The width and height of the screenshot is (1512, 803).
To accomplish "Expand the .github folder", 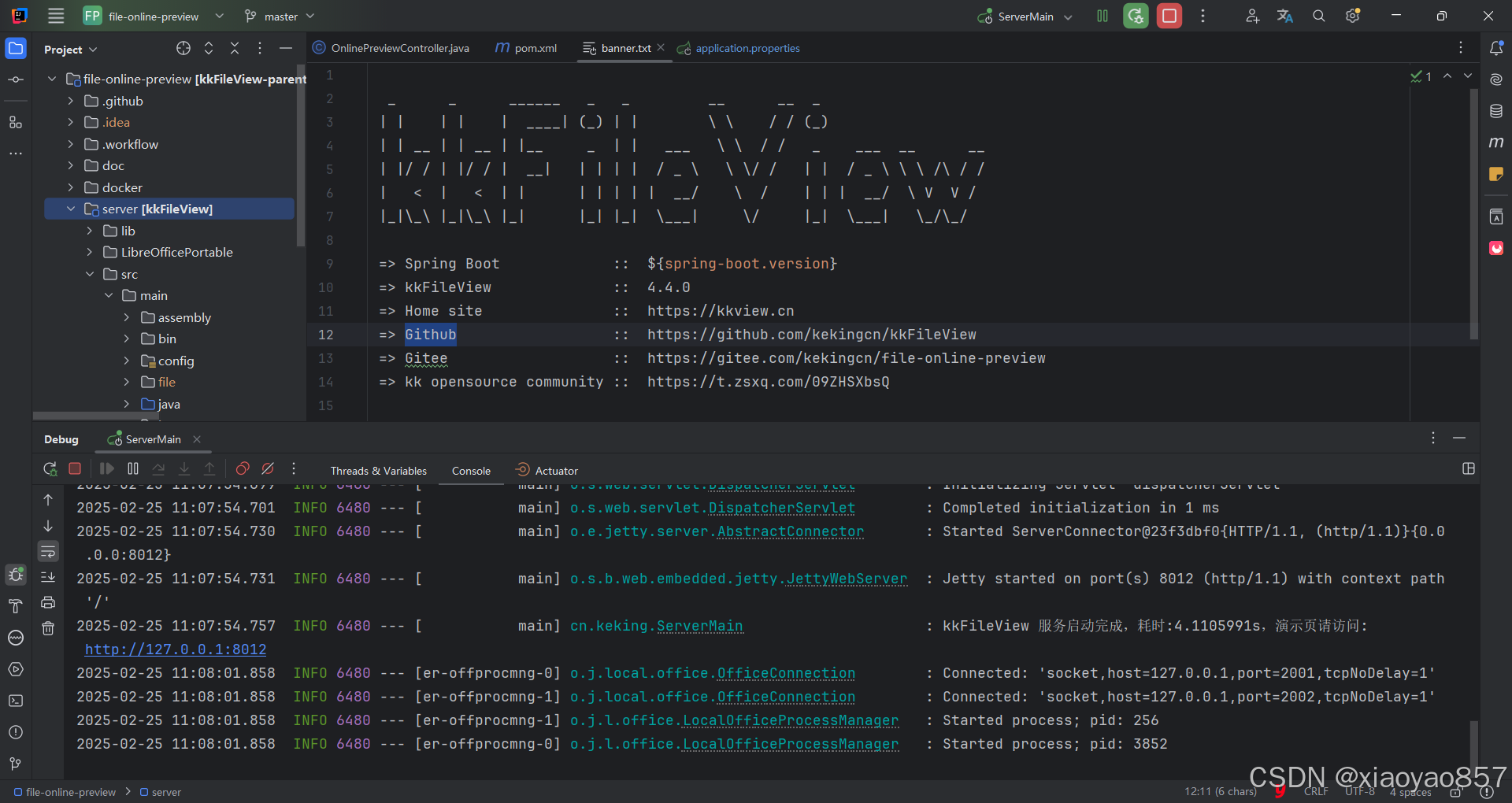I will pos(70,101).
